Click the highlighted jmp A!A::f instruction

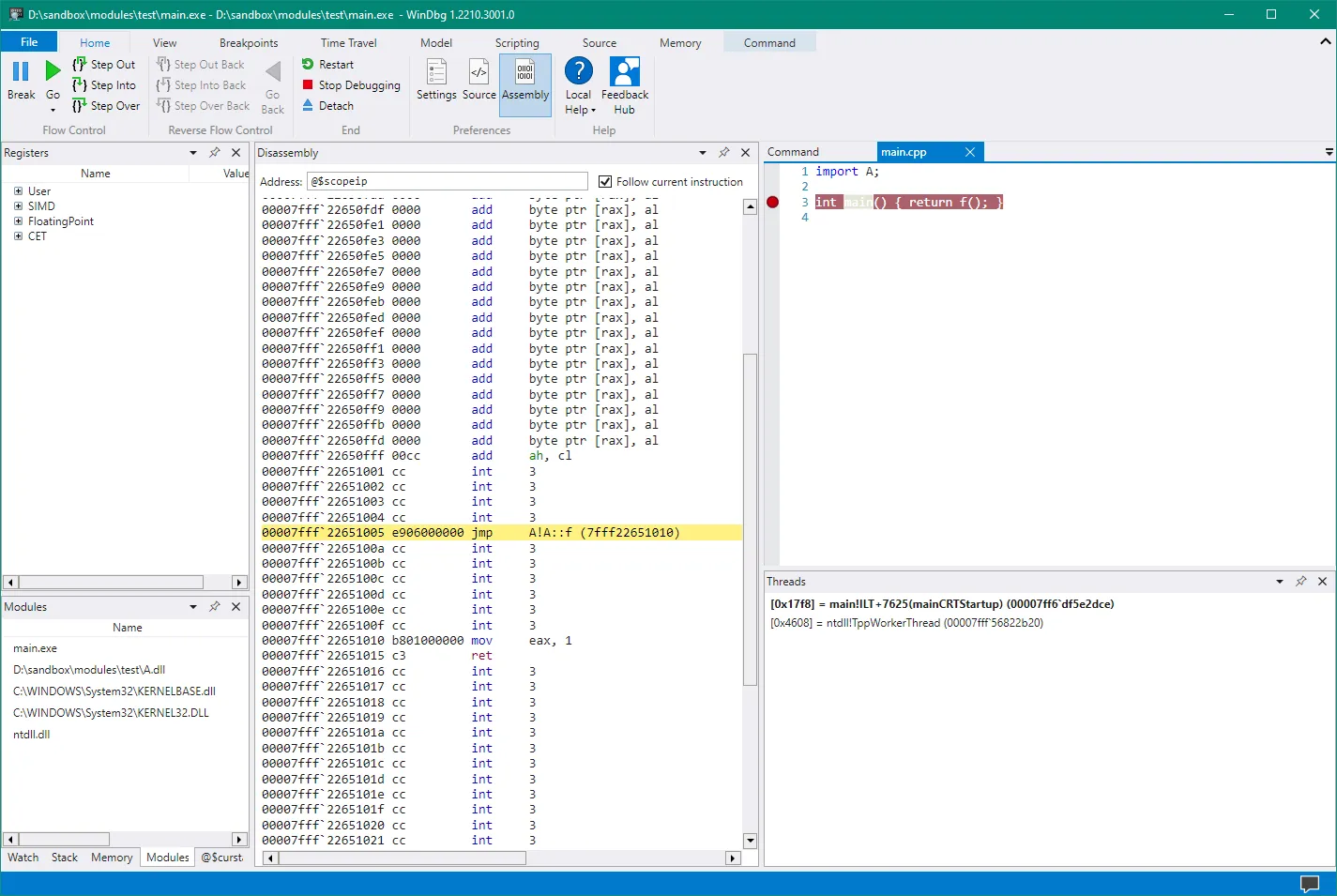[501, 533]
